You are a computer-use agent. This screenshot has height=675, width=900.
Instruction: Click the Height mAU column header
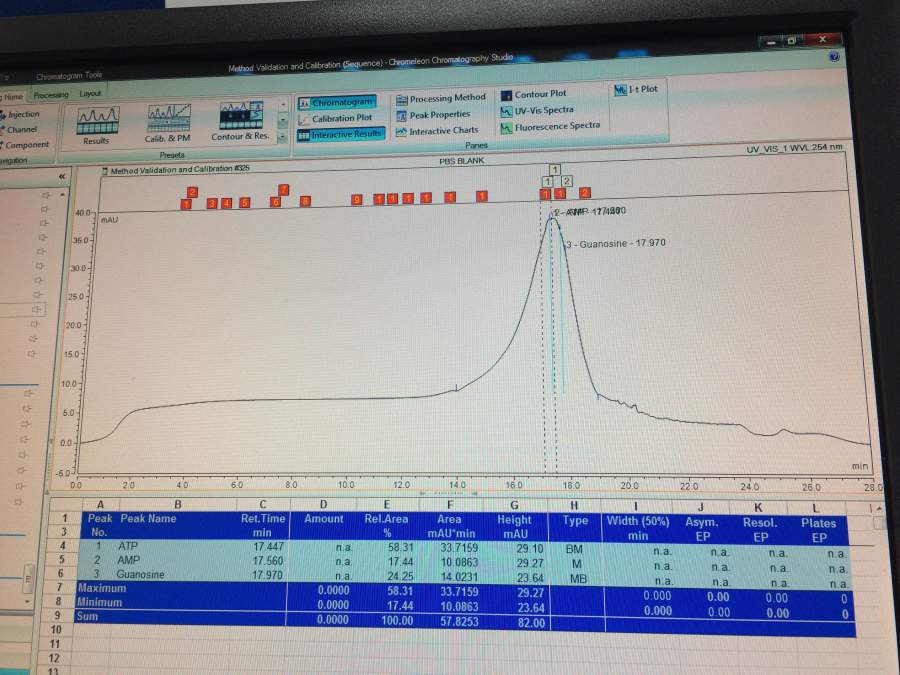[x=514, y=526]
